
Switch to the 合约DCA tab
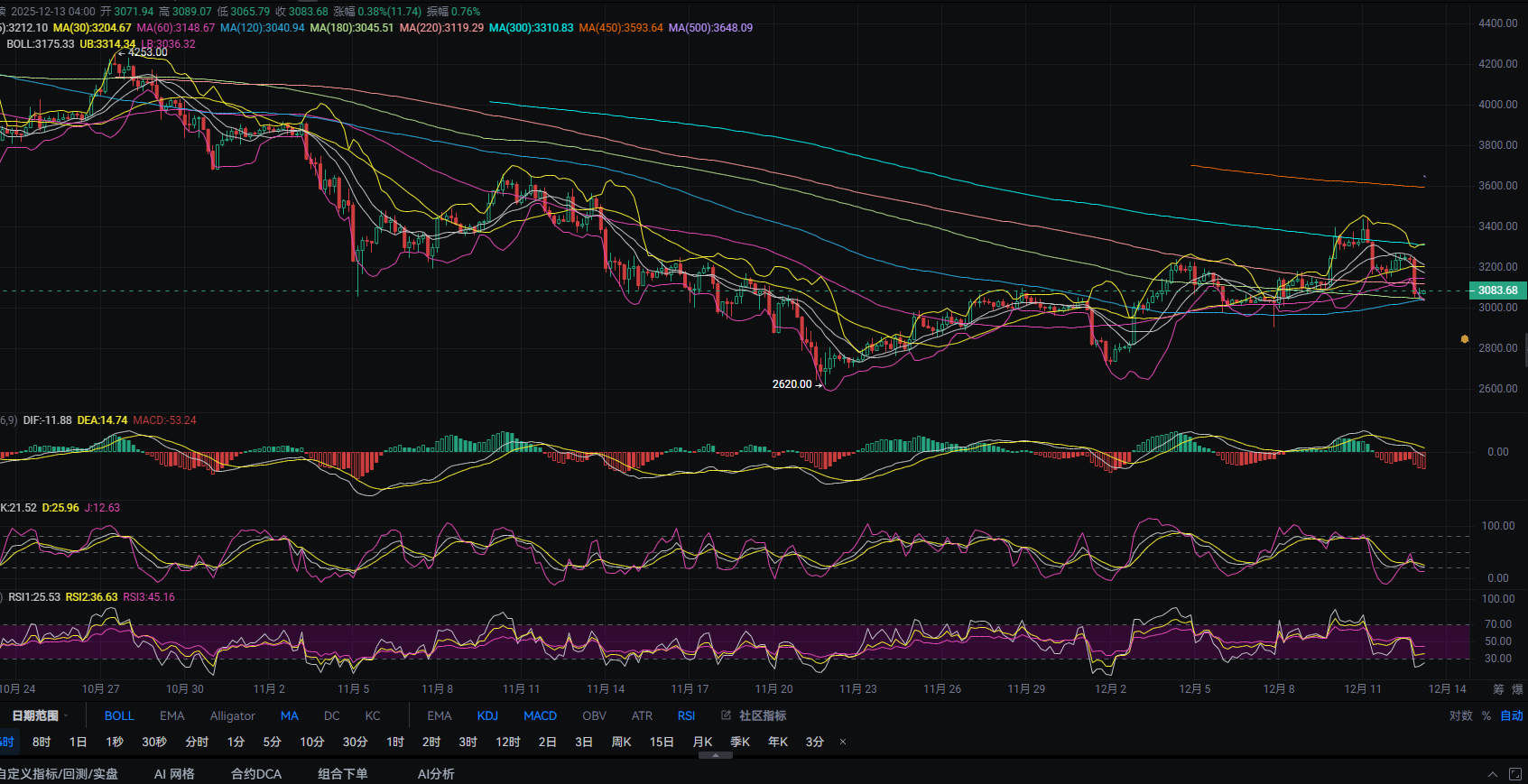[256, 774]
